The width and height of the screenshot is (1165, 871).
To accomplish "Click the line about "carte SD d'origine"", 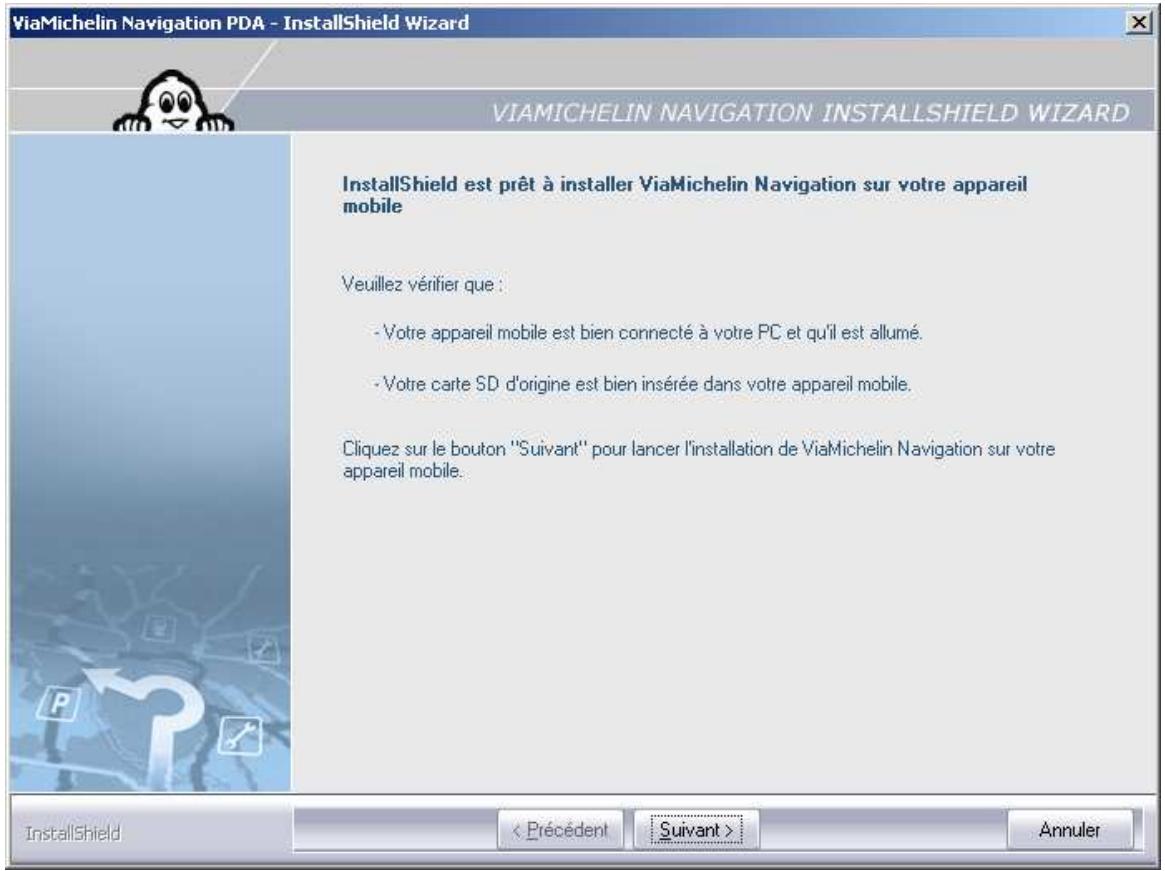I will pyautogui.click(x=643, y=384).
